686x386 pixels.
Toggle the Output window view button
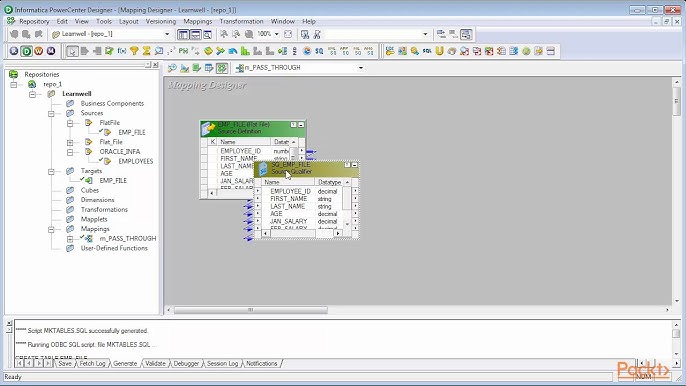[x=195, y=34]
